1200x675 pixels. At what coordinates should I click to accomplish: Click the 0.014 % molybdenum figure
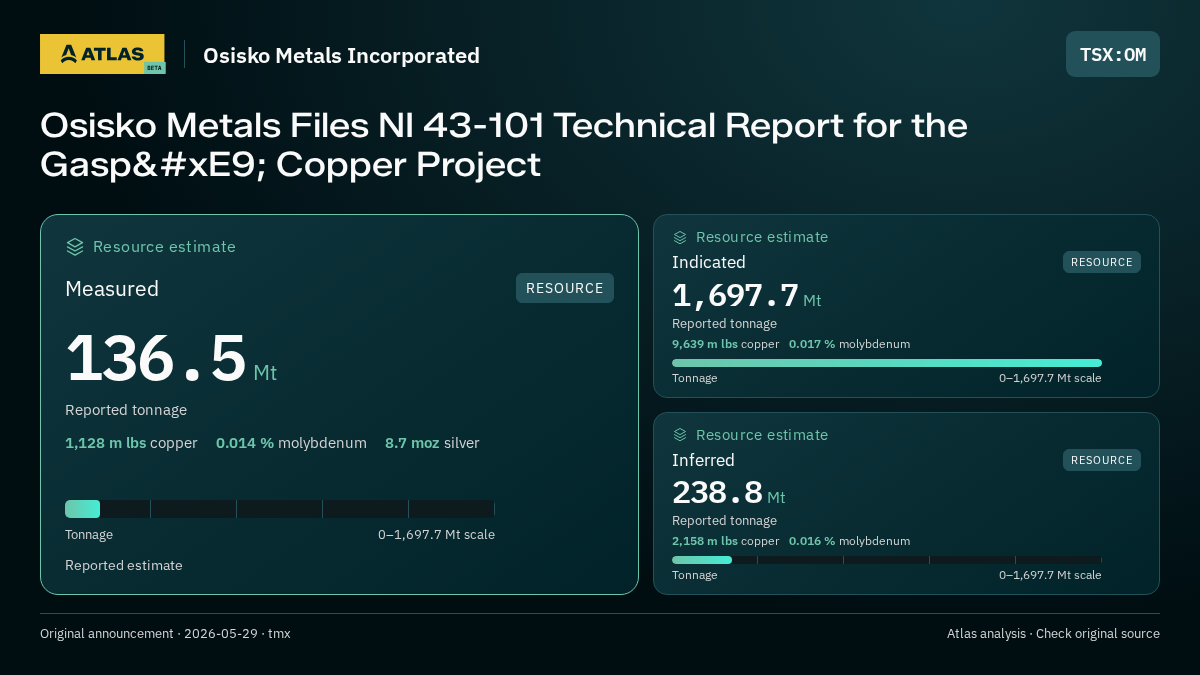pyautogui.click(x=291, y=443)
